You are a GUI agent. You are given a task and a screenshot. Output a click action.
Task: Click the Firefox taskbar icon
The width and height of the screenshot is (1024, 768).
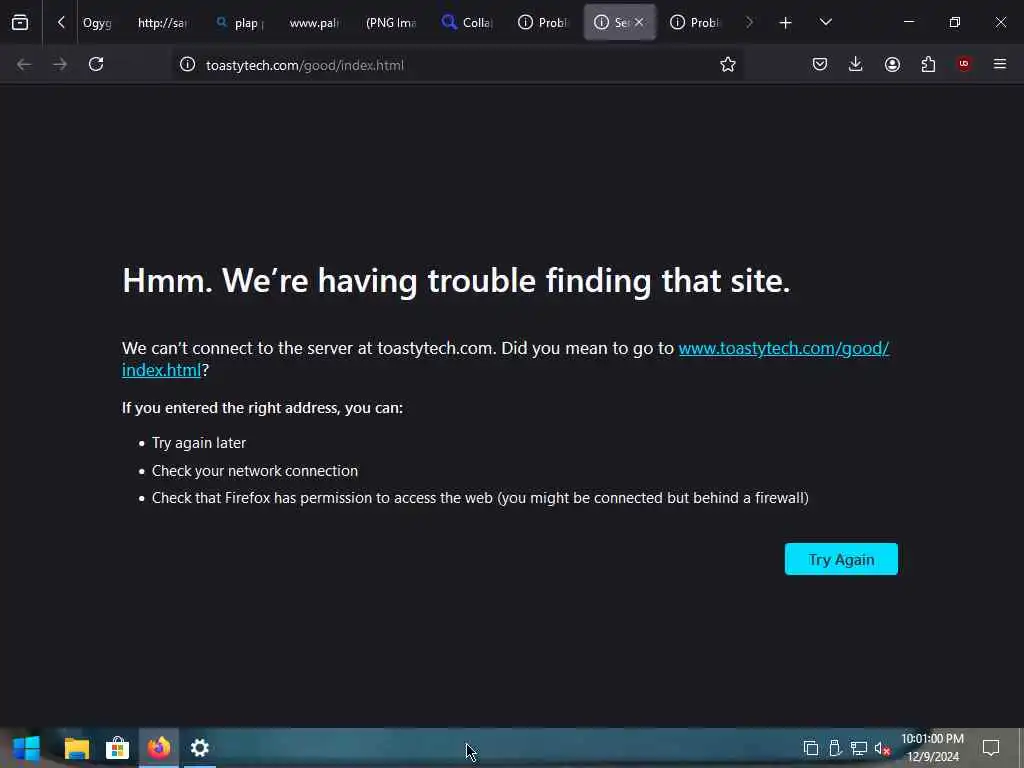click(159, 748)
